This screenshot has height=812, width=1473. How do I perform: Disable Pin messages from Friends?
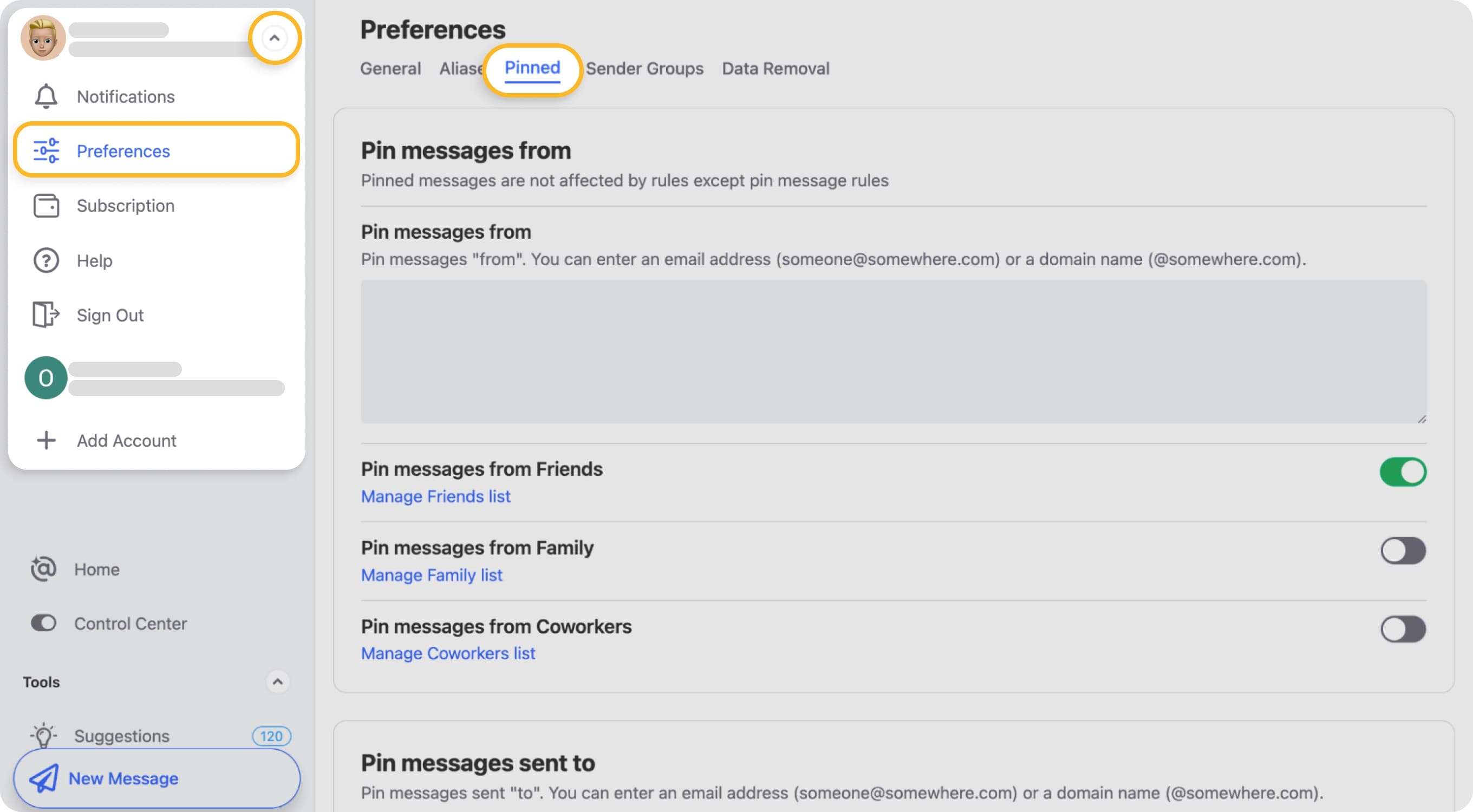point(1402,472)
